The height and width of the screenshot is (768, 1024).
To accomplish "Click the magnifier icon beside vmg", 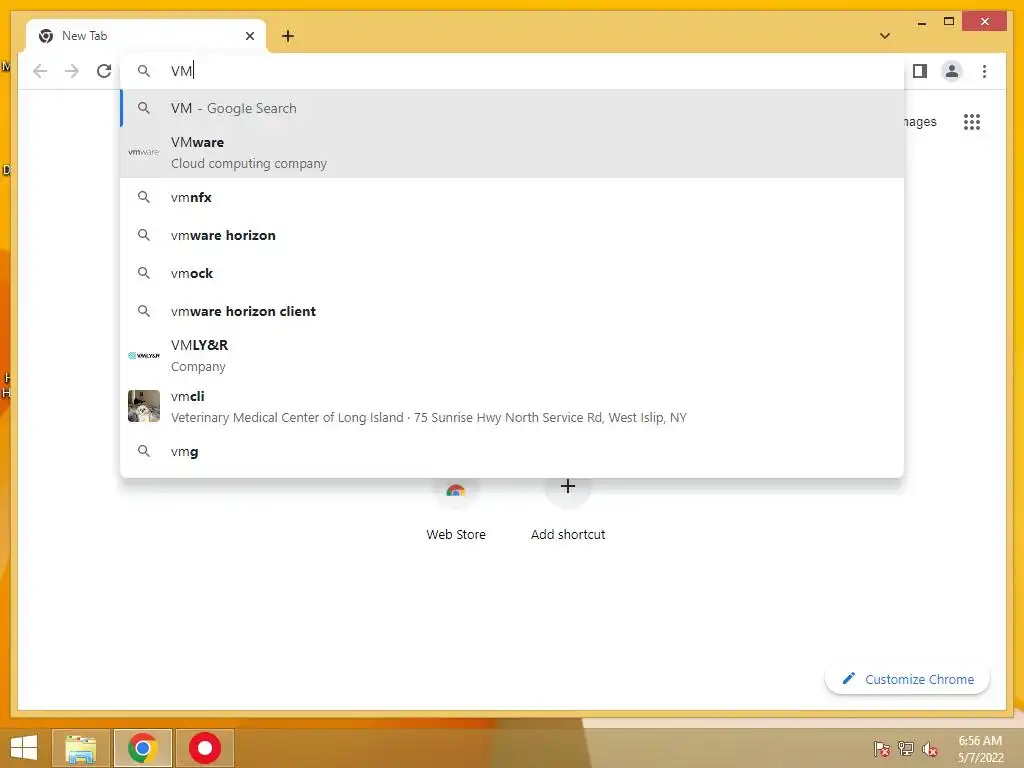I will [144, 451].
